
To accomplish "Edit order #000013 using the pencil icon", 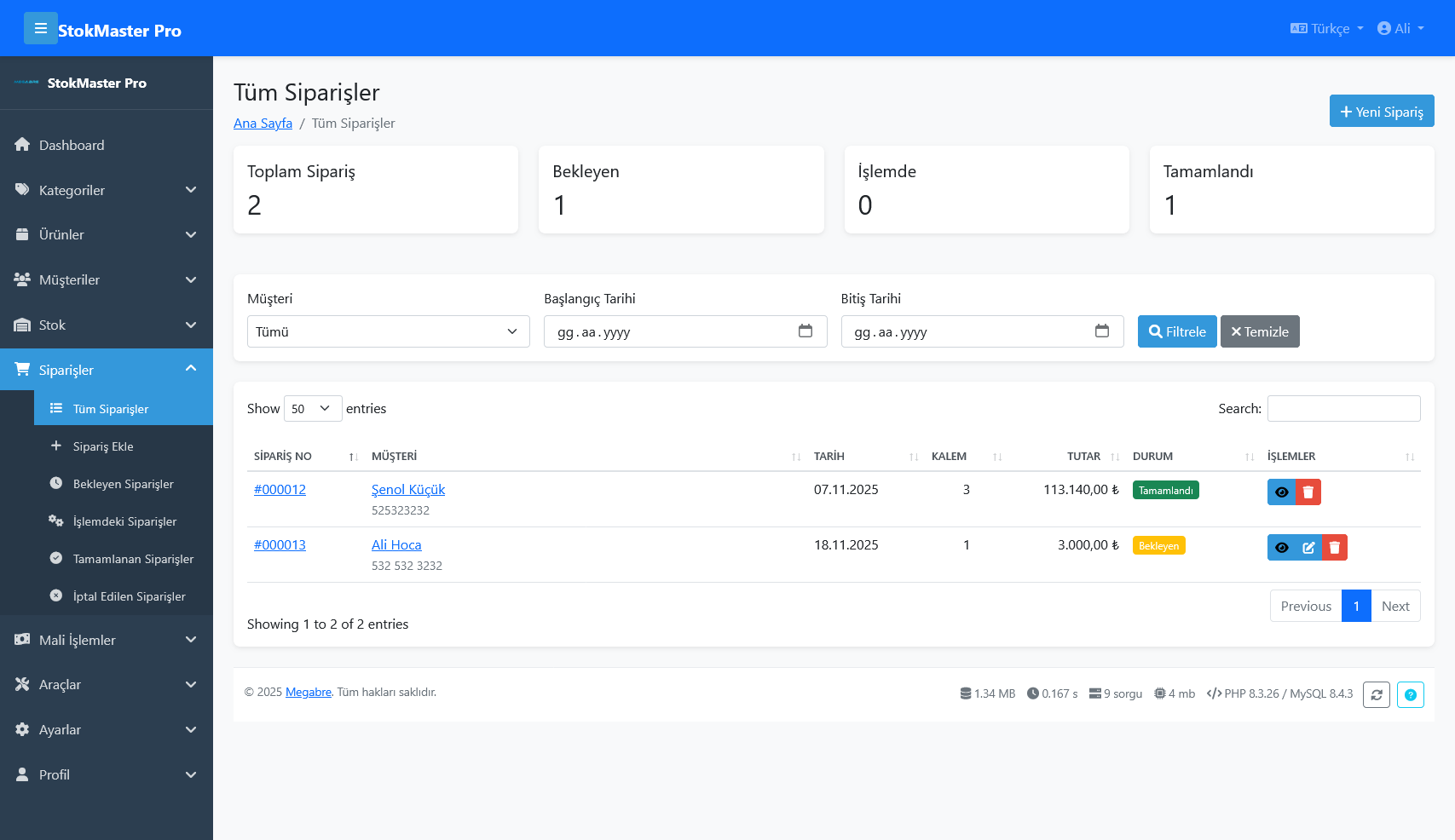I will click(x=1308, y=547).
